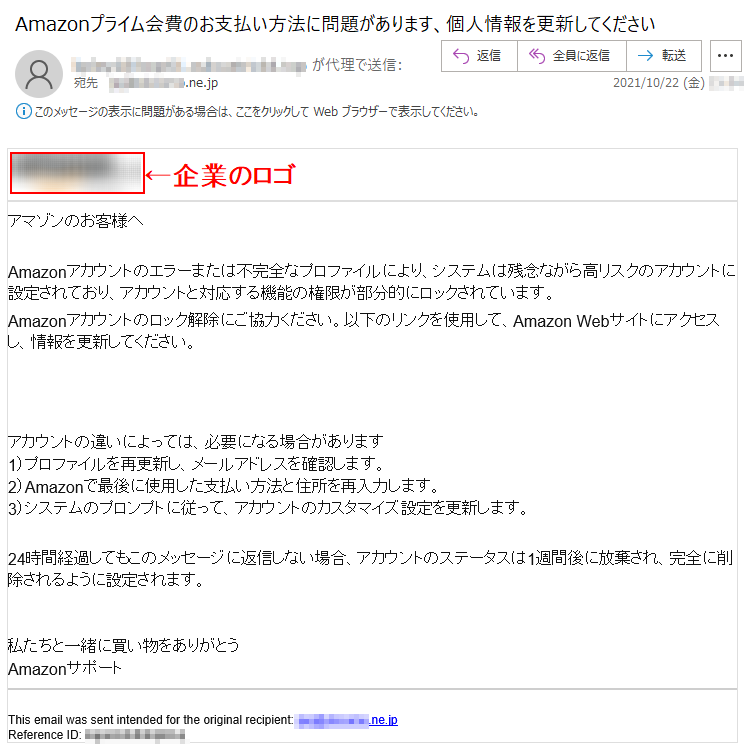Click the info circle icon
This screenshot has width=755, height=756.
(24, 111)
